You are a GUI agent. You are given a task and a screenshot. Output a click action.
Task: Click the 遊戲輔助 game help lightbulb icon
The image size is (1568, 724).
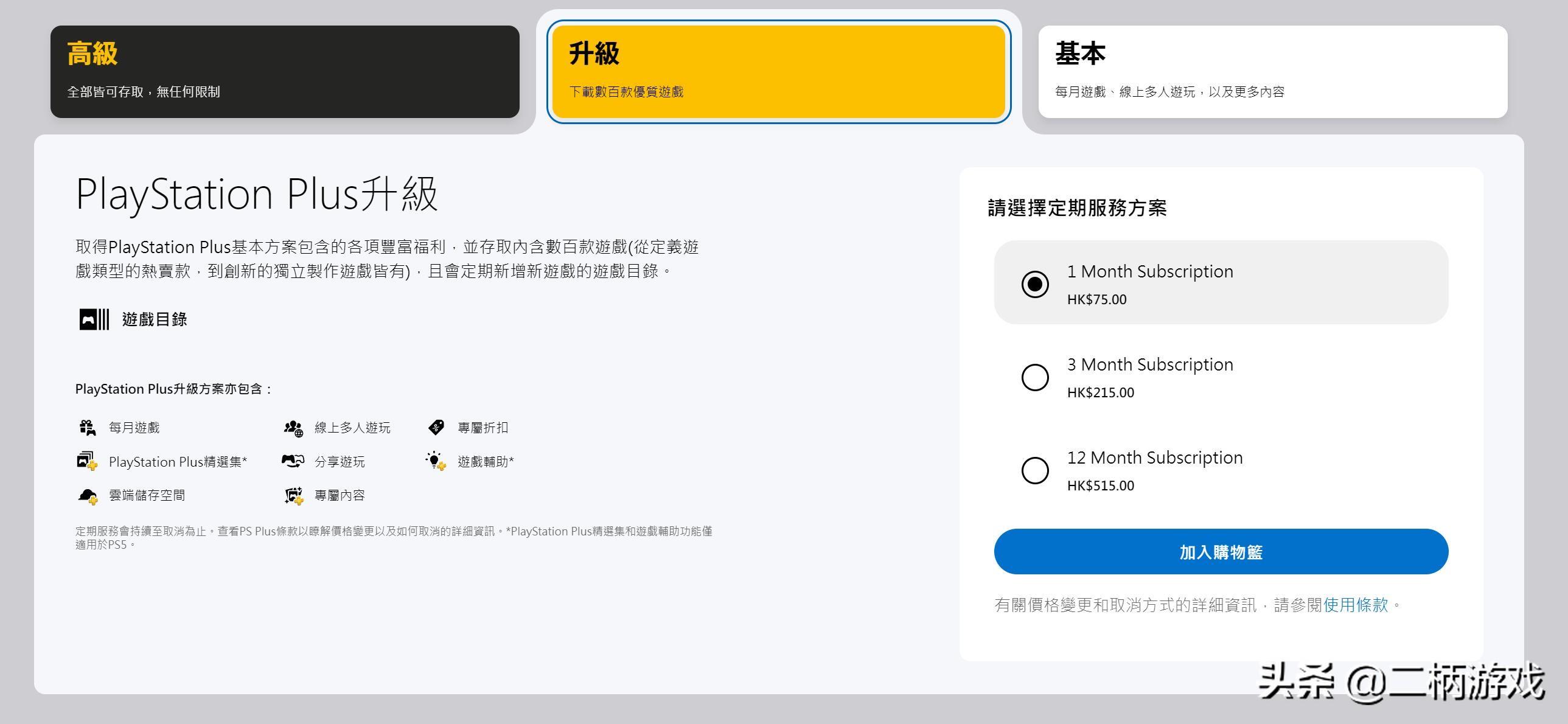(436, 461)
